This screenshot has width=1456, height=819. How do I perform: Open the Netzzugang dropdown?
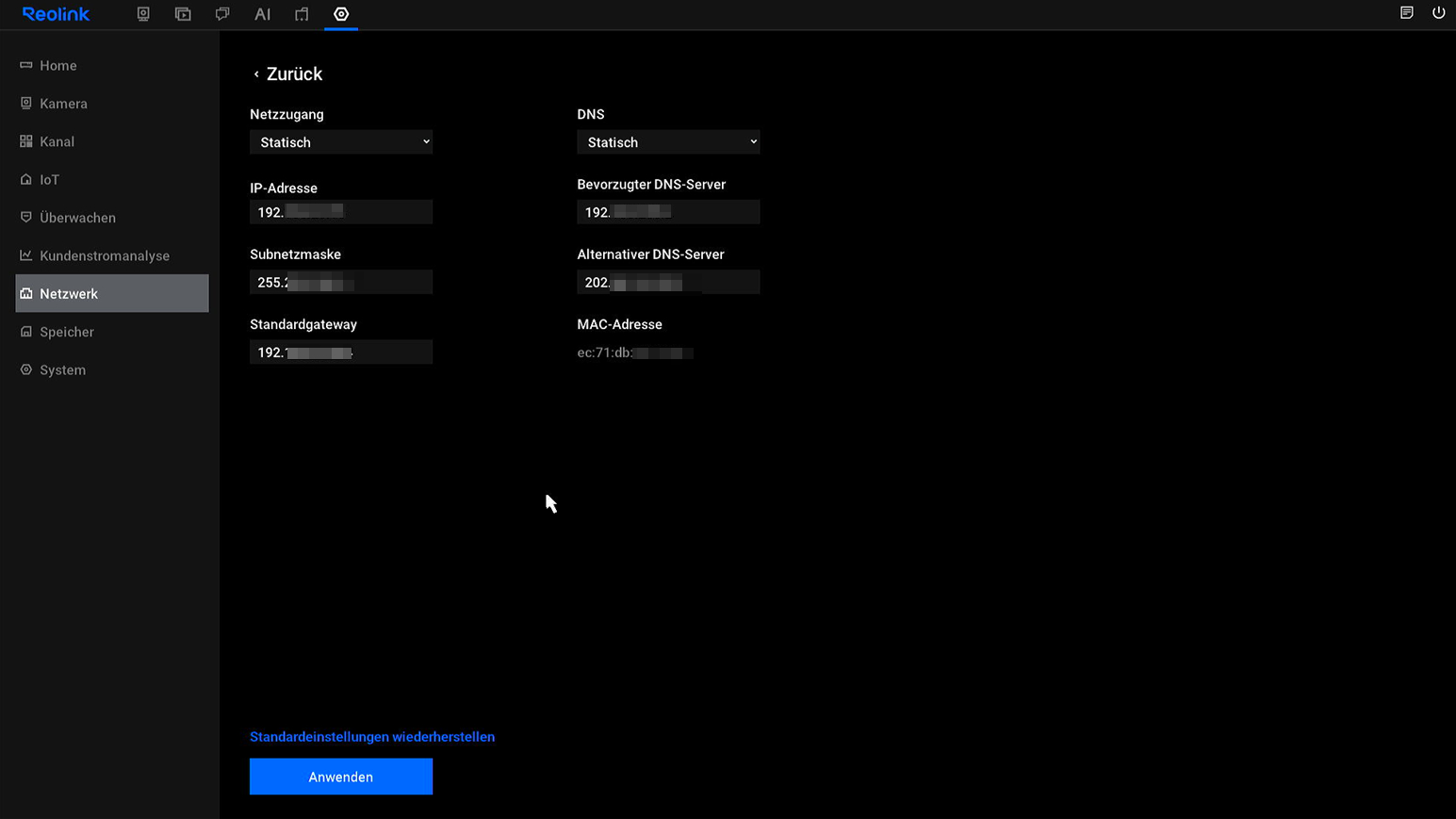[341, 142]
